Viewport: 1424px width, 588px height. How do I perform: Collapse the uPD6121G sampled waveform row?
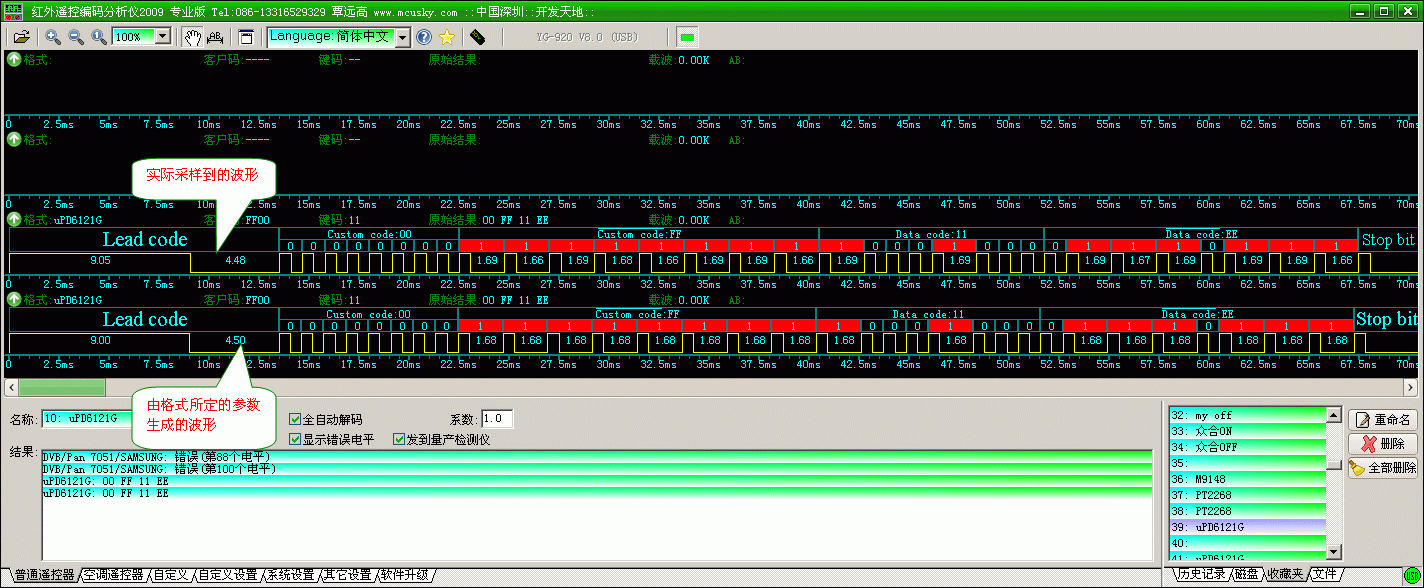coord(14,220)
